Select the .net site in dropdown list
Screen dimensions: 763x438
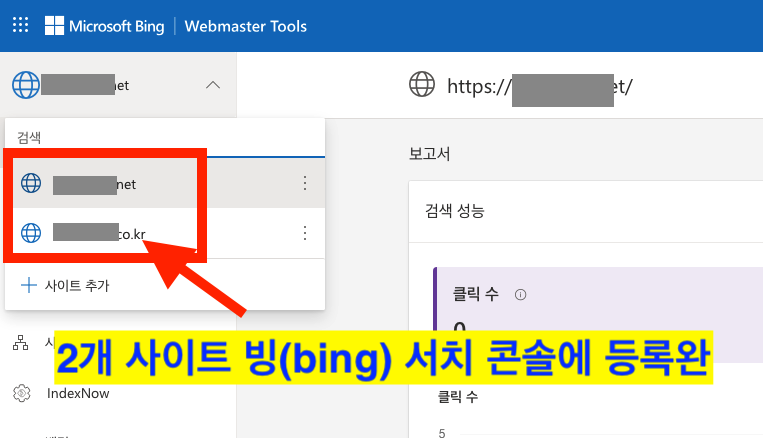(164, 183)
